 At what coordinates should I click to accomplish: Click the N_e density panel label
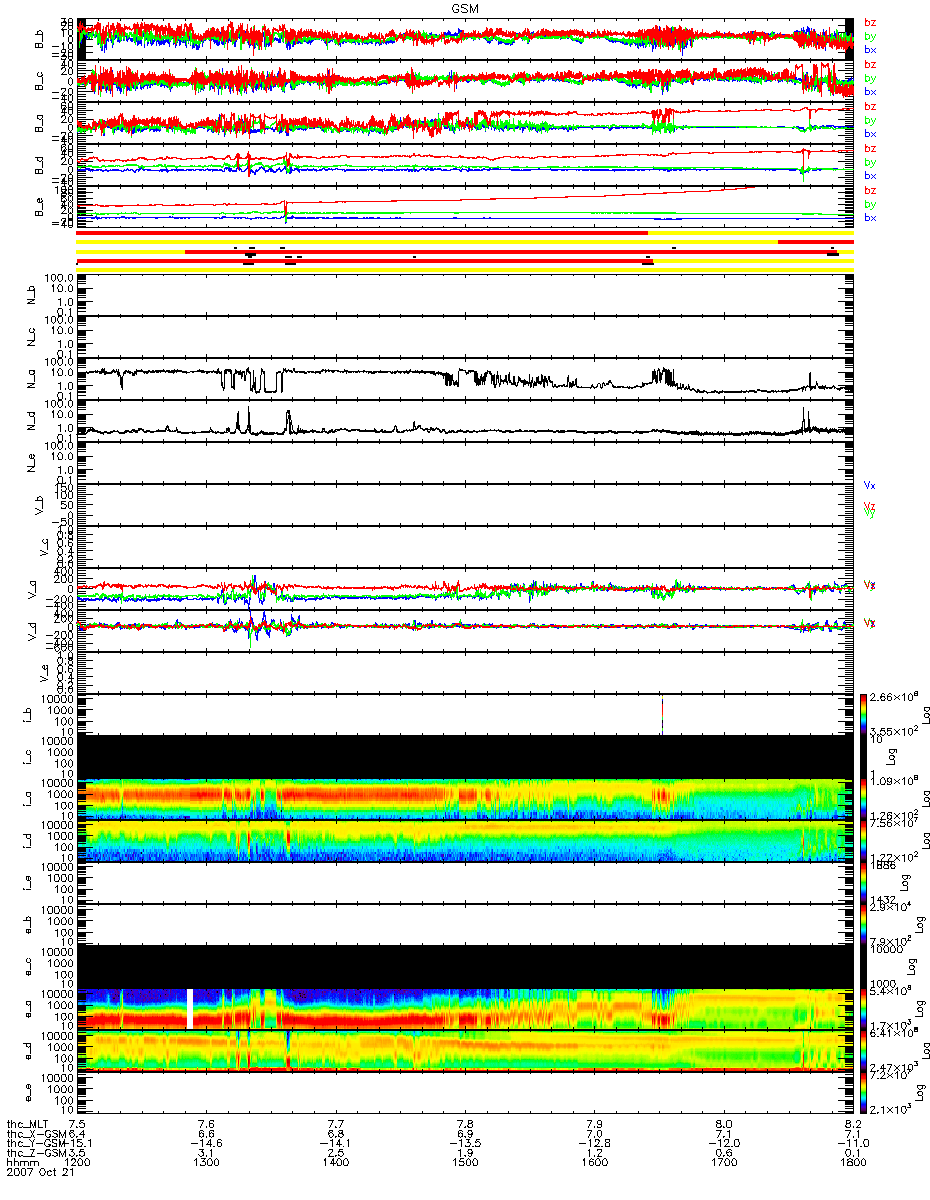(30, 463)
